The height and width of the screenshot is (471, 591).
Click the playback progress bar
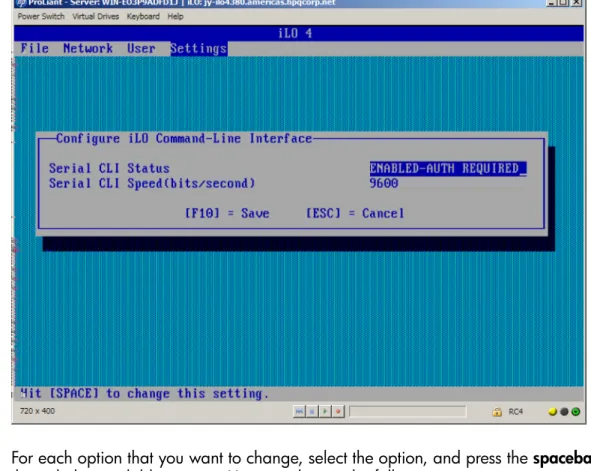click(407, 411)
